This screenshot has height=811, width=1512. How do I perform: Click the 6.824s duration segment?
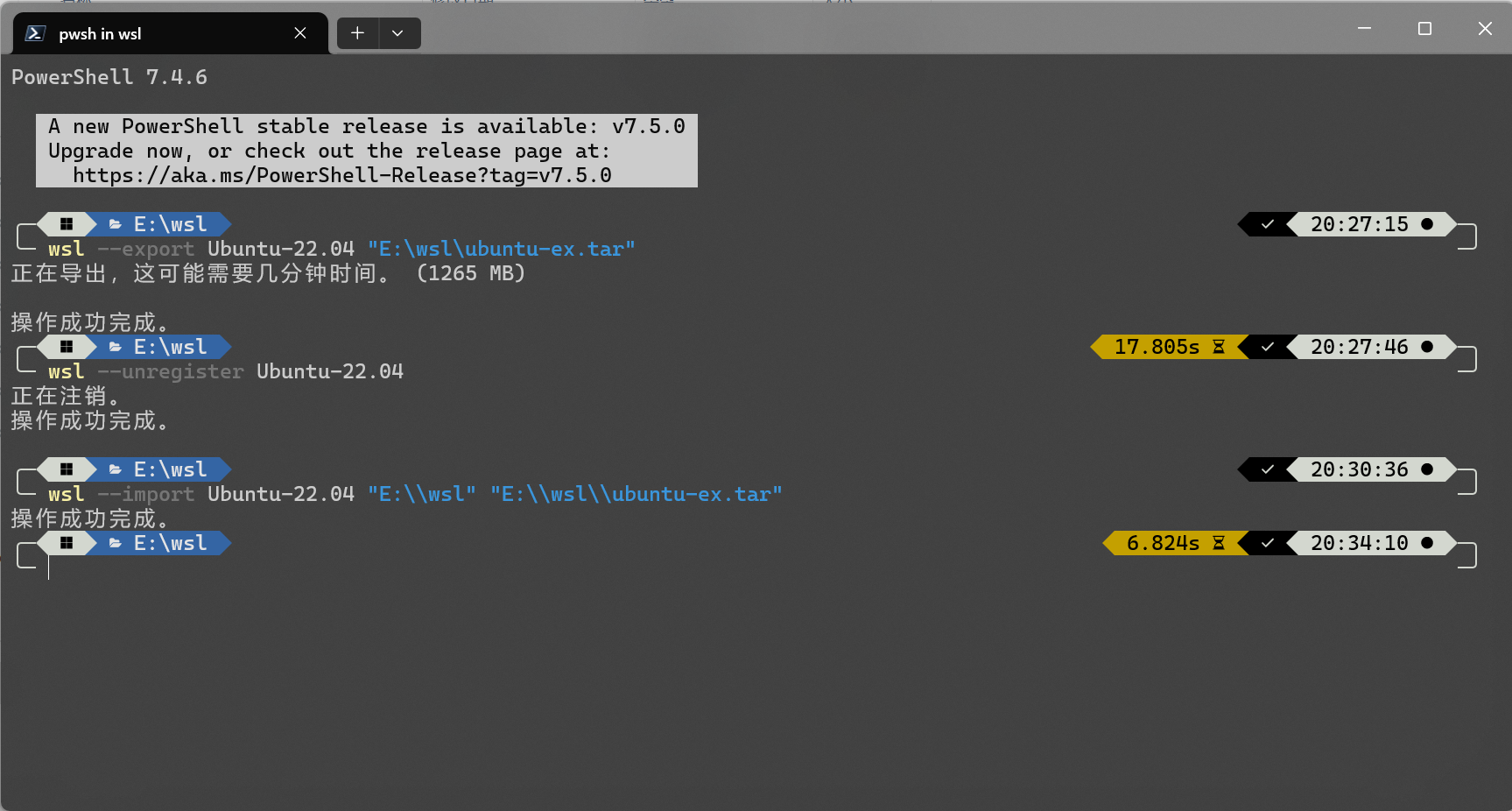tap(1163, 543)
